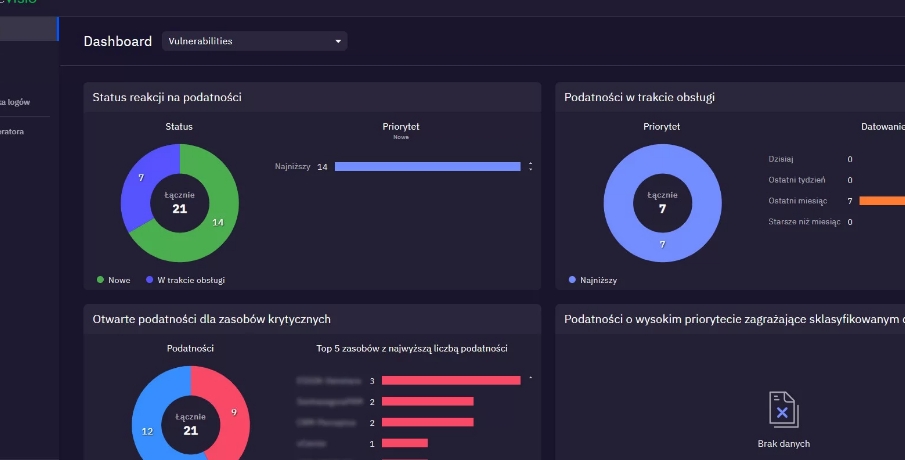This screenshot has height=460, width=905.
Task: Toggle the Najniższy legend marker
Action: point(572,280)
